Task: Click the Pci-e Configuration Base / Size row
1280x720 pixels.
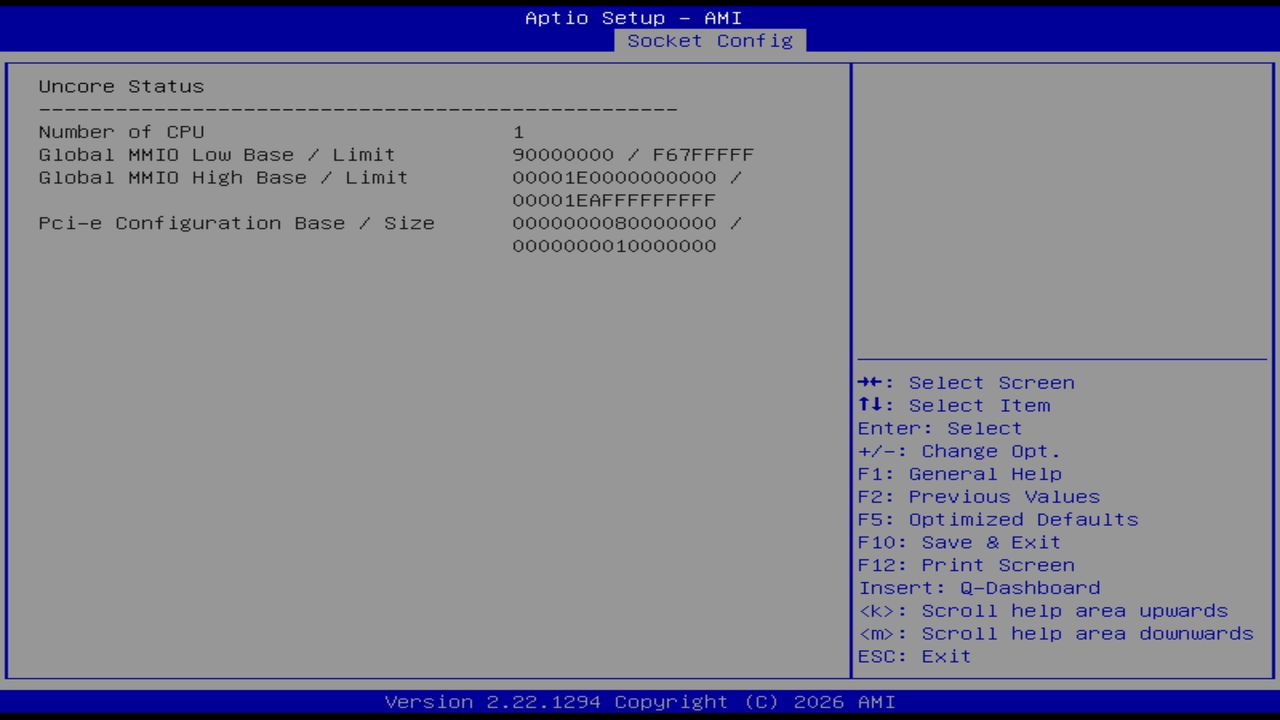Action: point(236,223)
